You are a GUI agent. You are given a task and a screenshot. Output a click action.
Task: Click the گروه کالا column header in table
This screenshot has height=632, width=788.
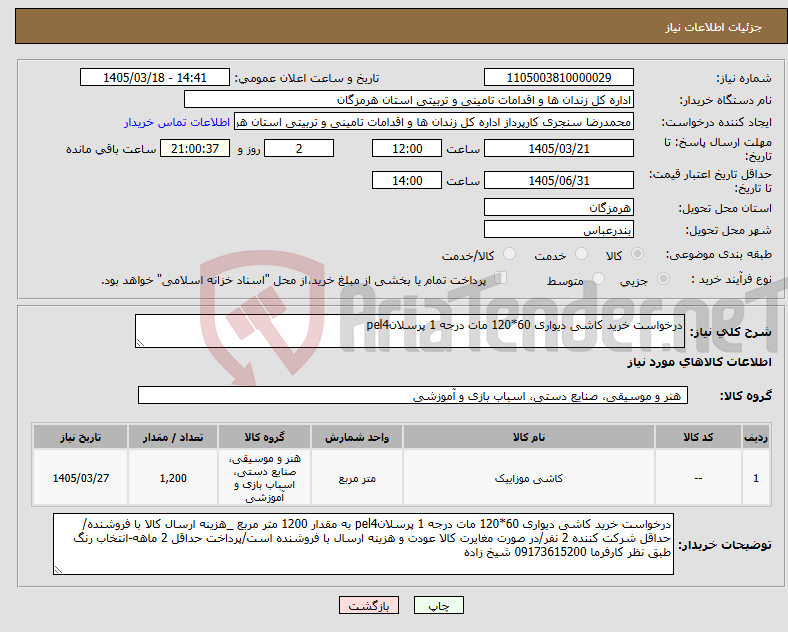pos(264,437)
